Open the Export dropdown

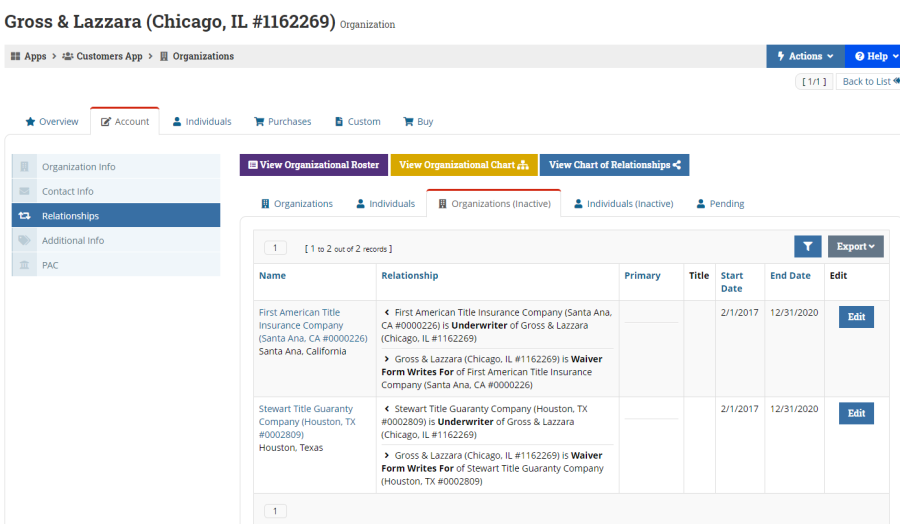855,246
